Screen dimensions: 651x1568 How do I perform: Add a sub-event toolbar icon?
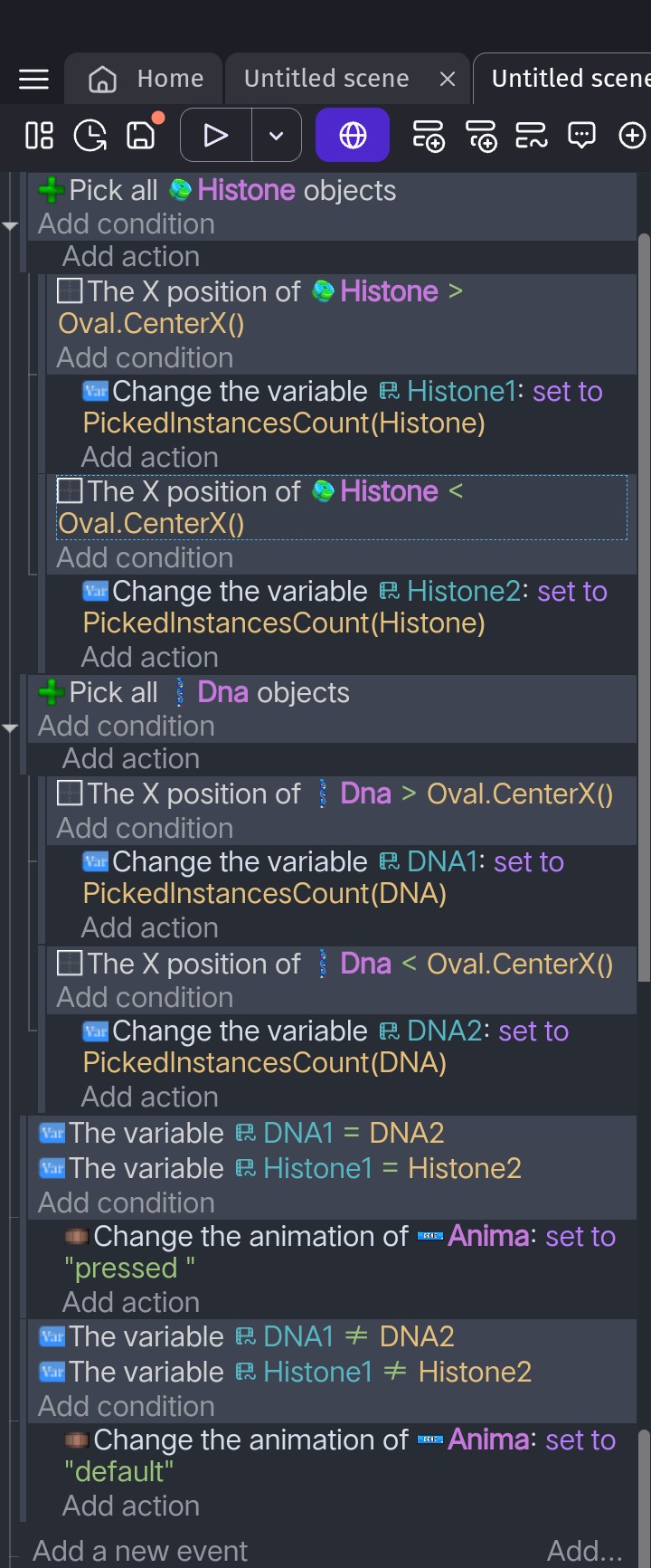[x=481, y=136]
